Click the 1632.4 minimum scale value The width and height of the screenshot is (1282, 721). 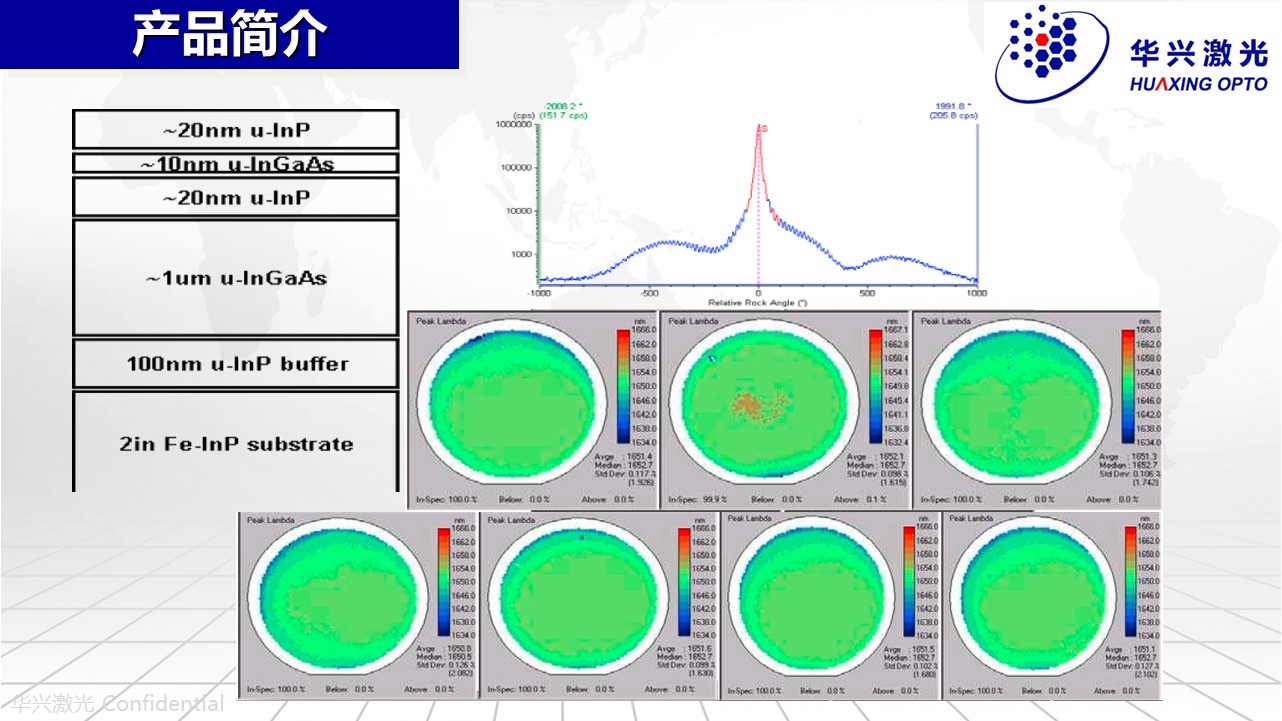896,441
